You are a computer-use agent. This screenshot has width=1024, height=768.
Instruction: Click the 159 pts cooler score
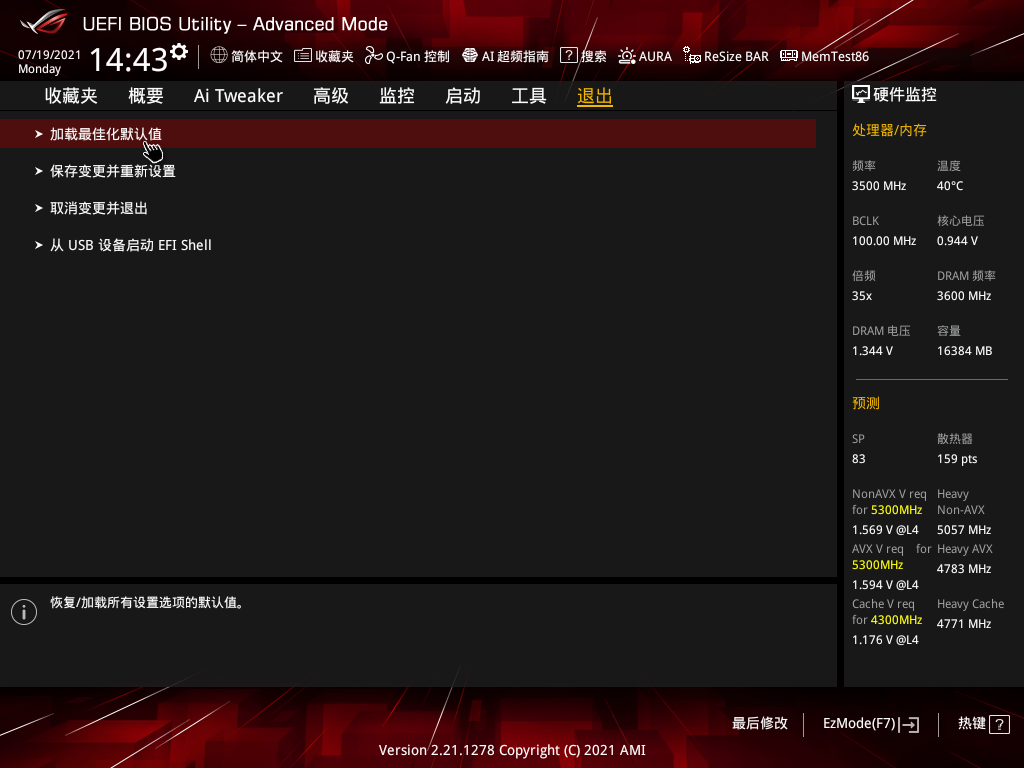957,459
